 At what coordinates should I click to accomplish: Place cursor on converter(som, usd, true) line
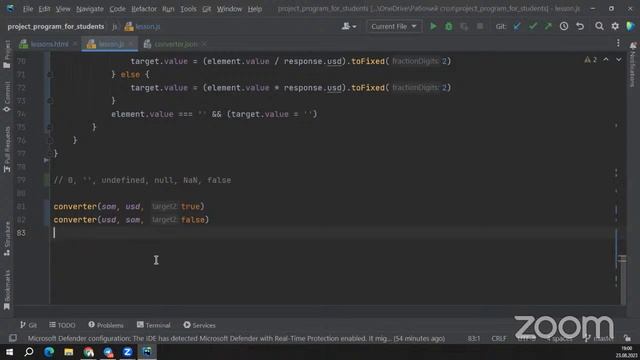click(129, 207)
